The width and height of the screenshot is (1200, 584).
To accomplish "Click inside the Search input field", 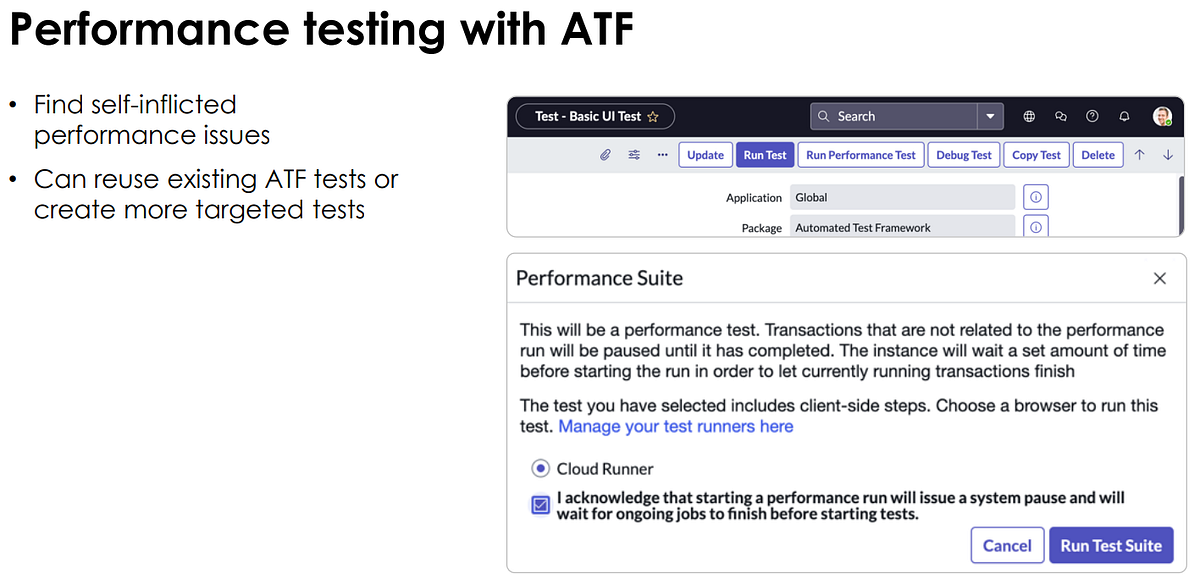I will [x=900, y=116].
